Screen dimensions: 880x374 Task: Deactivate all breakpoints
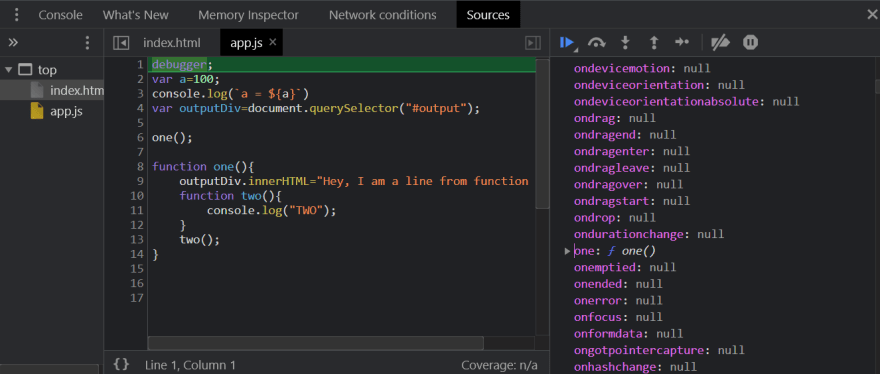pos(720,43)
